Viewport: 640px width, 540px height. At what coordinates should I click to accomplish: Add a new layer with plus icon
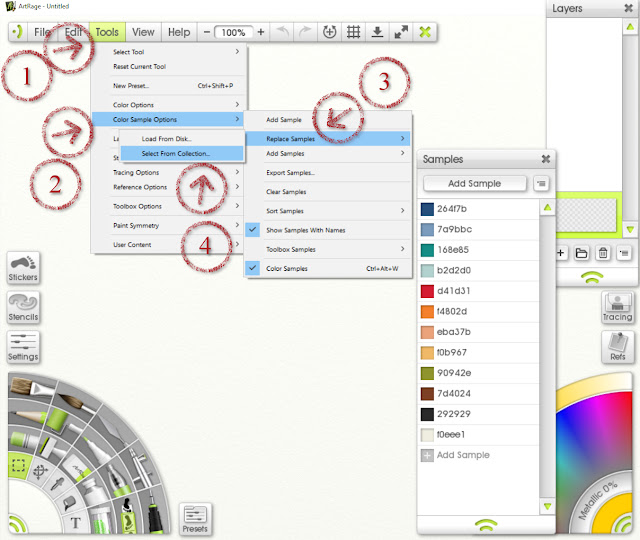[561, 253]
